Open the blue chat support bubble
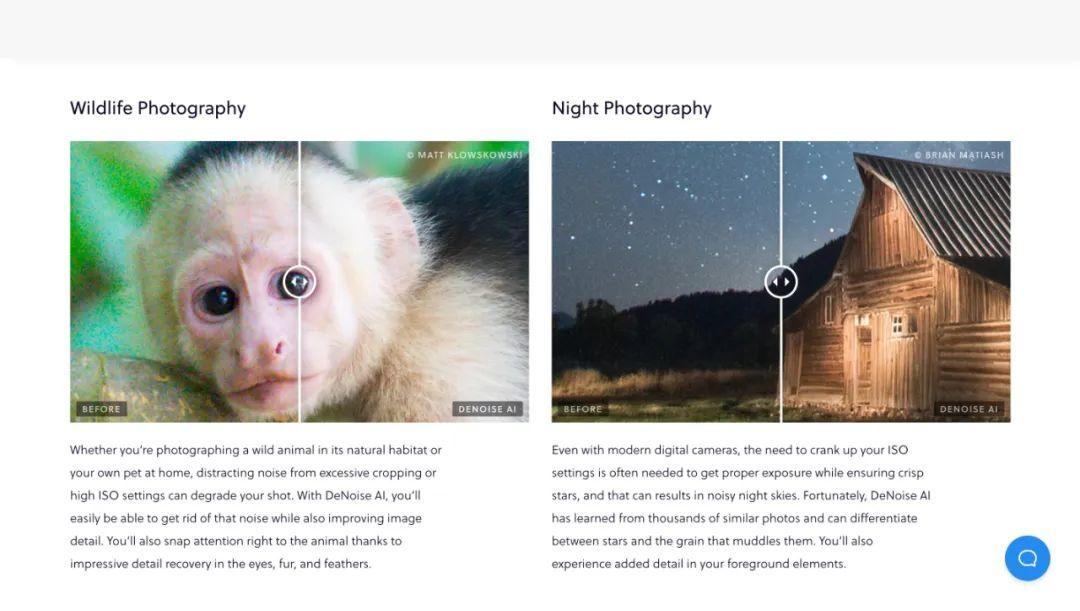The width and height of the screenshot is (1080, 611). (x=1027, y=558)
